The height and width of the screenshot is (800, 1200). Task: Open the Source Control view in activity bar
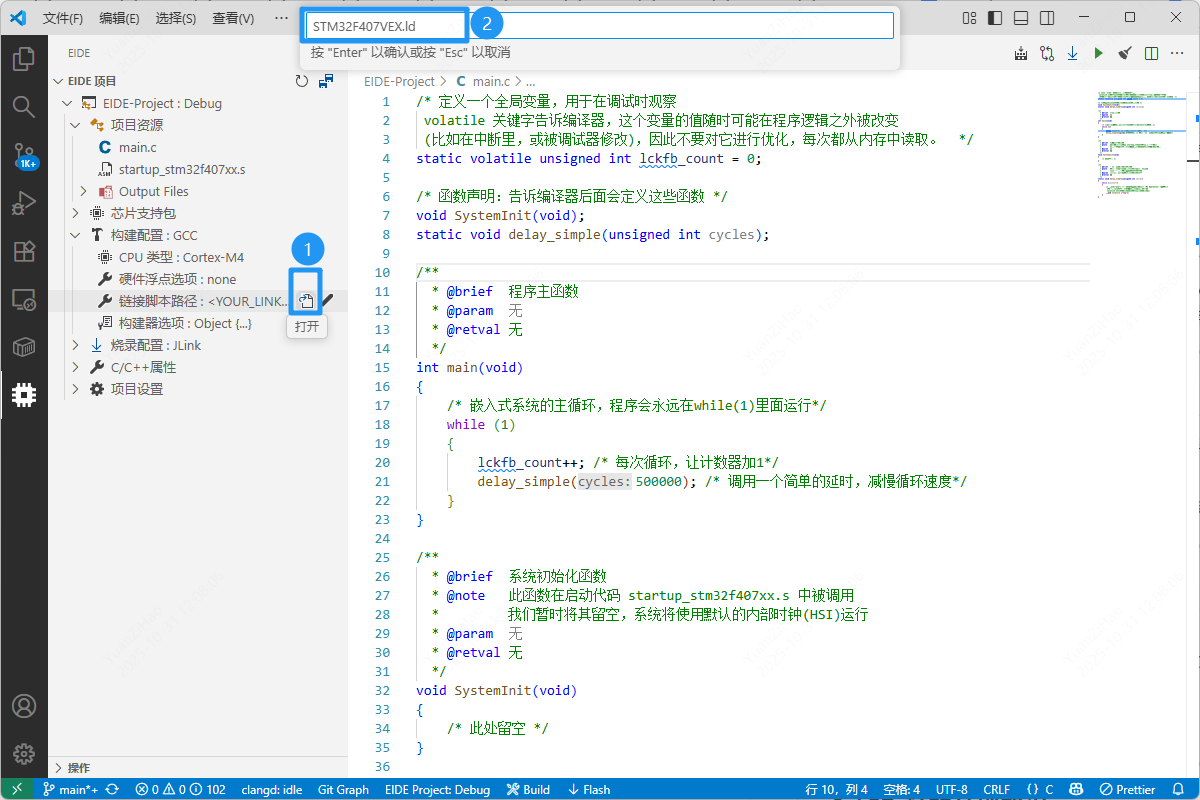pos(24,154)
